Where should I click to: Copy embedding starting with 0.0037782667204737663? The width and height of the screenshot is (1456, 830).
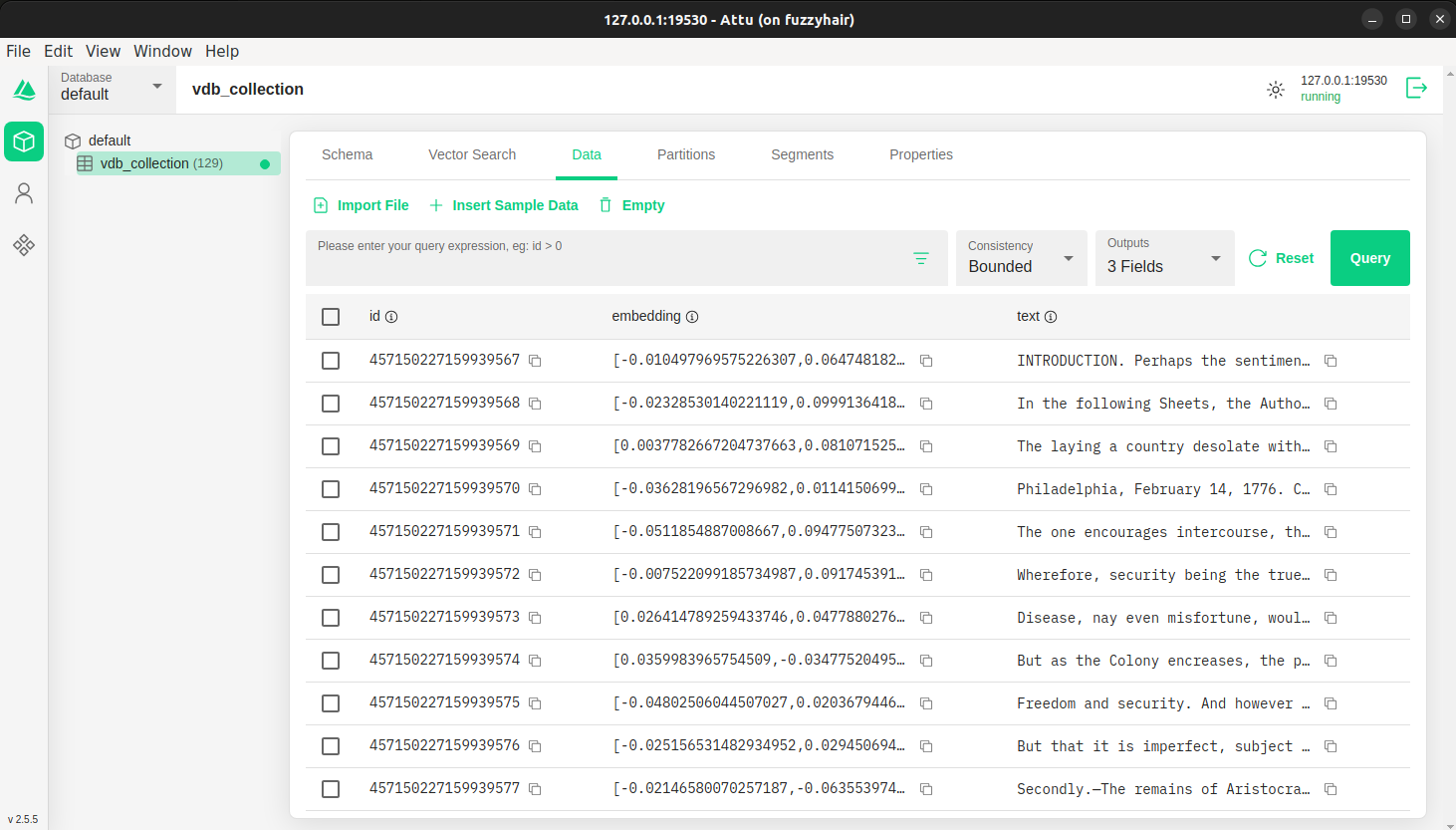(x=926, y=446)
